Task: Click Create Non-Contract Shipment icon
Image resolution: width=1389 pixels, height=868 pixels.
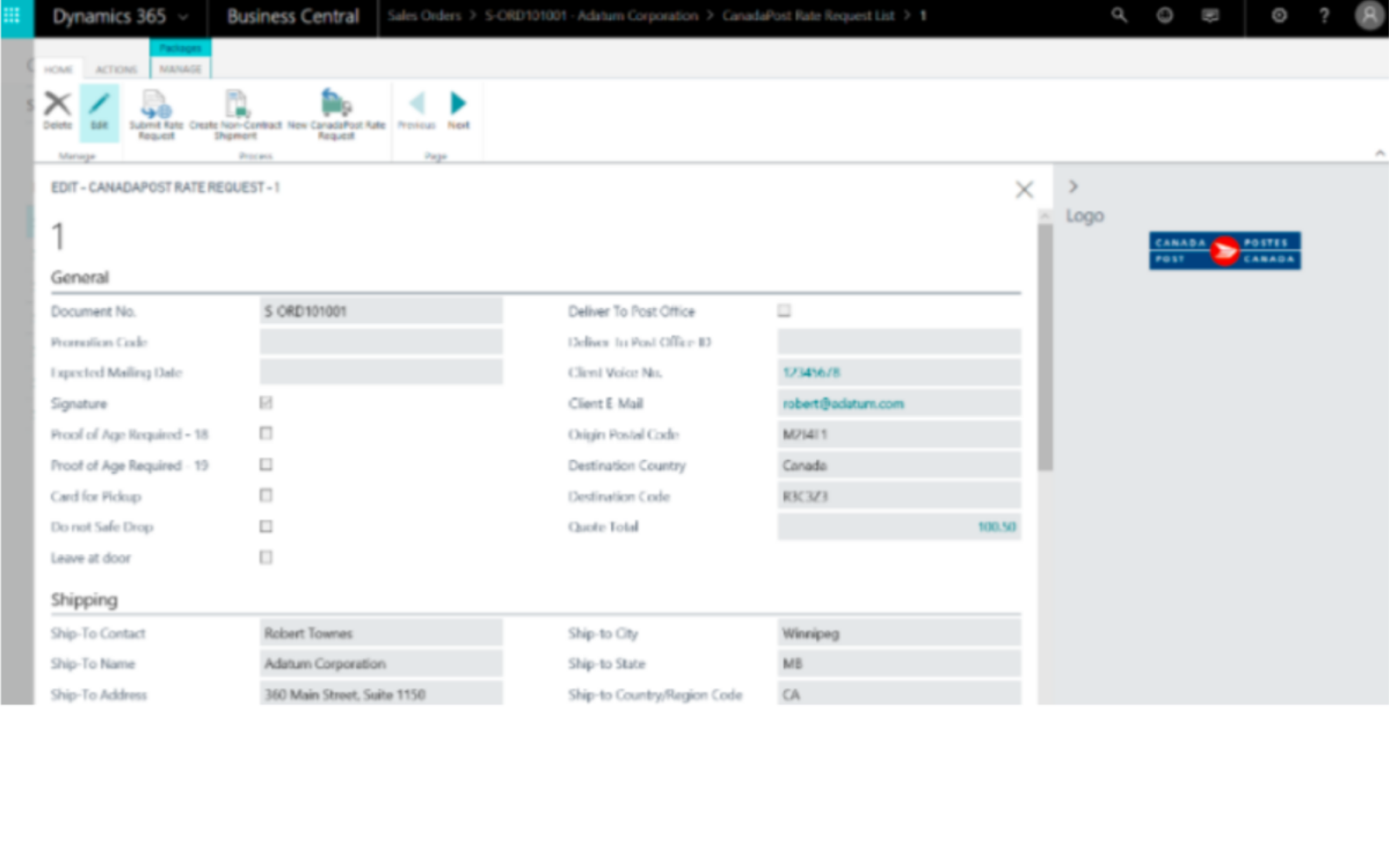Action: [x=236, y=104]
